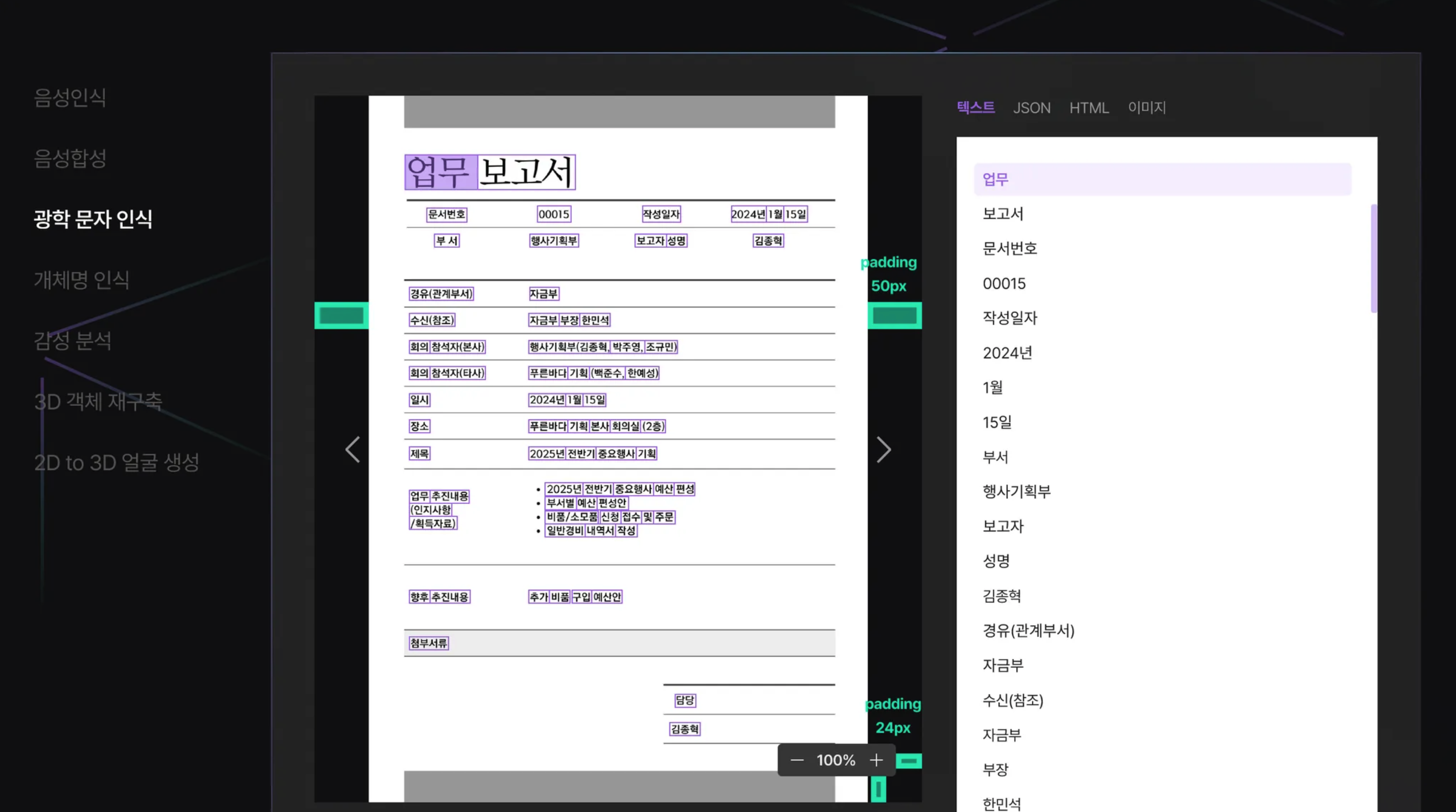
Task: Zoom in with the plus icon
Action: 876,760
